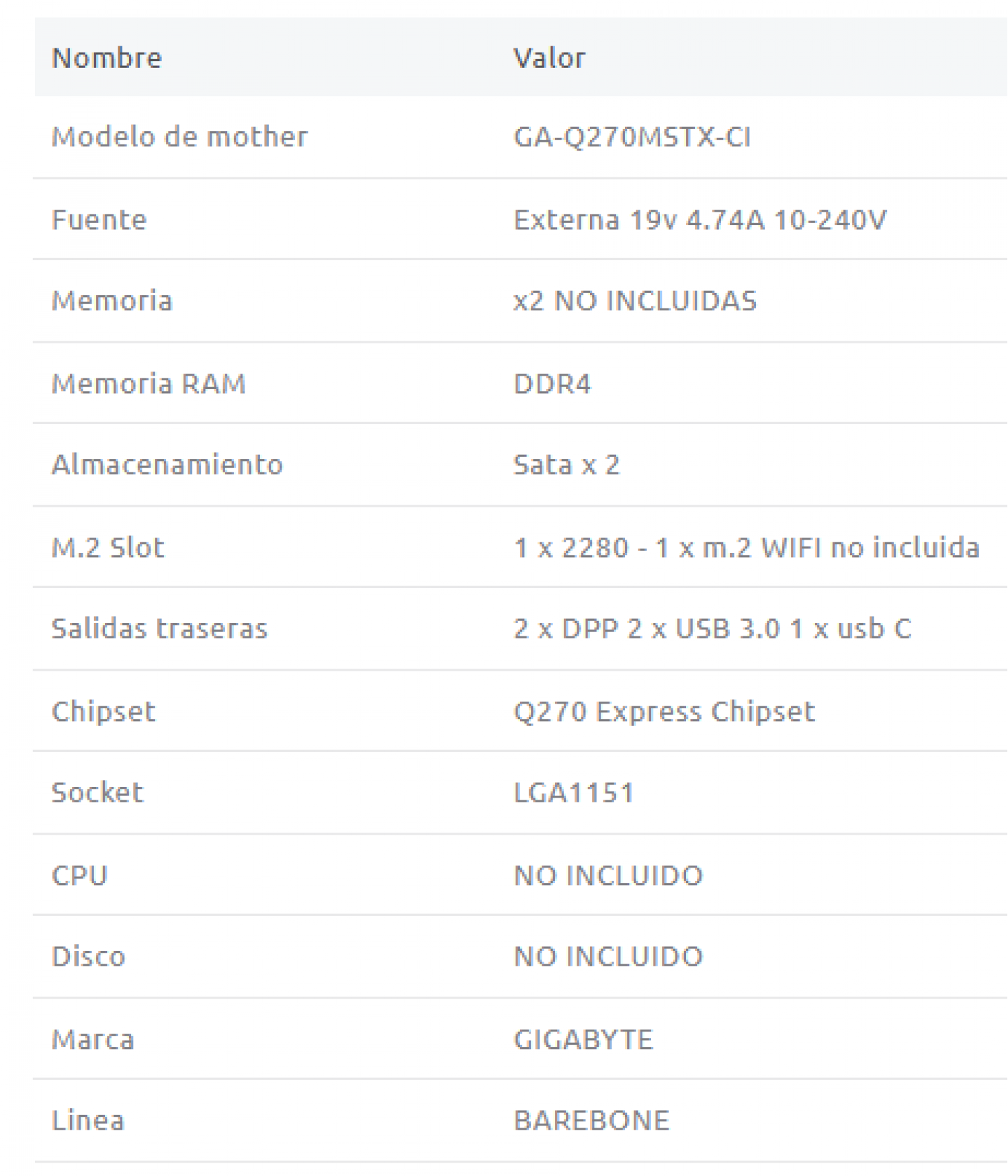The width and height of the screenshot is (1008, 1176).
Task: Click the BAREBONE linea value
Action: 591,1120
